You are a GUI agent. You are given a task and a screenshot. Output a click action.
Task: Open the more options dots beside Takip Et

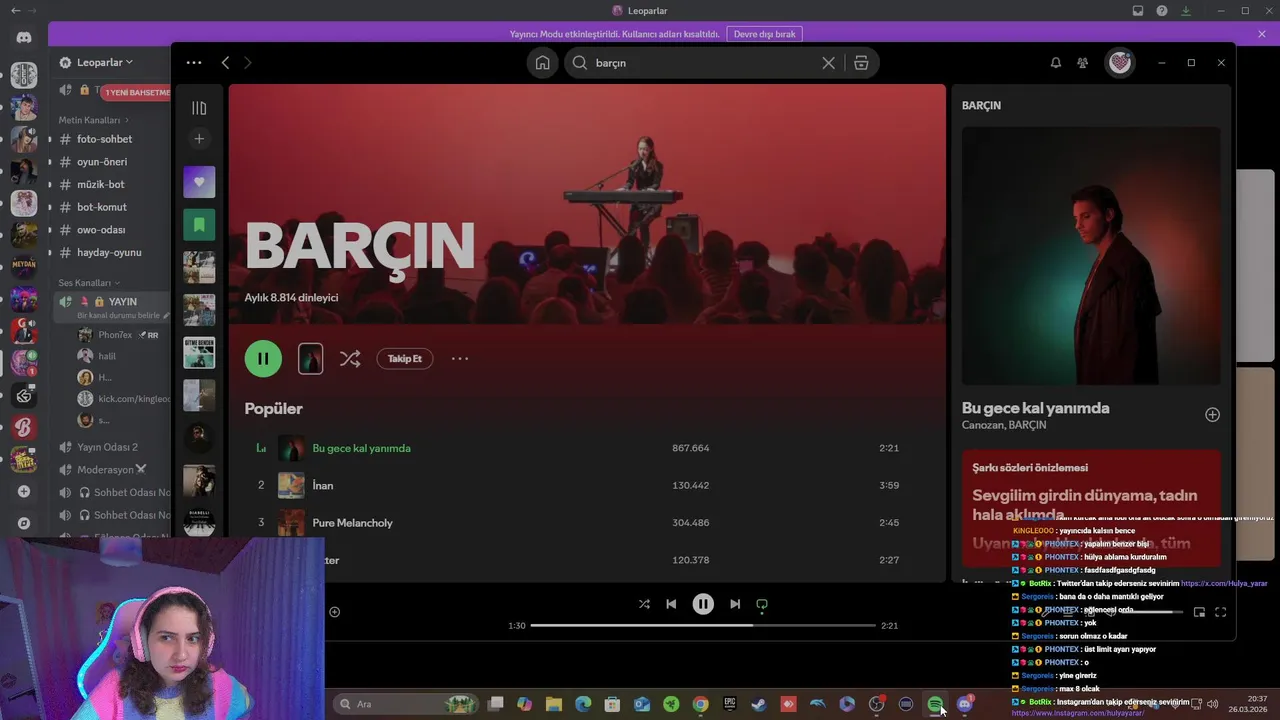pyautogui.click(x=460, y=358)
